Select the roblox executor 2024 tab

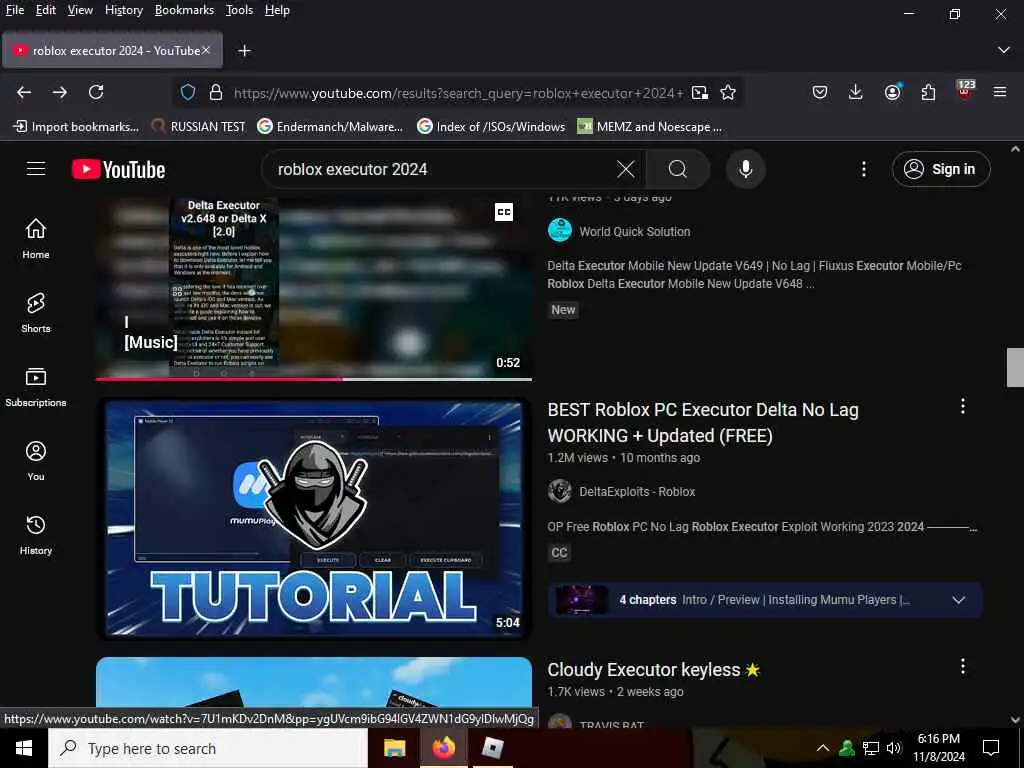[x=112, y=50]
